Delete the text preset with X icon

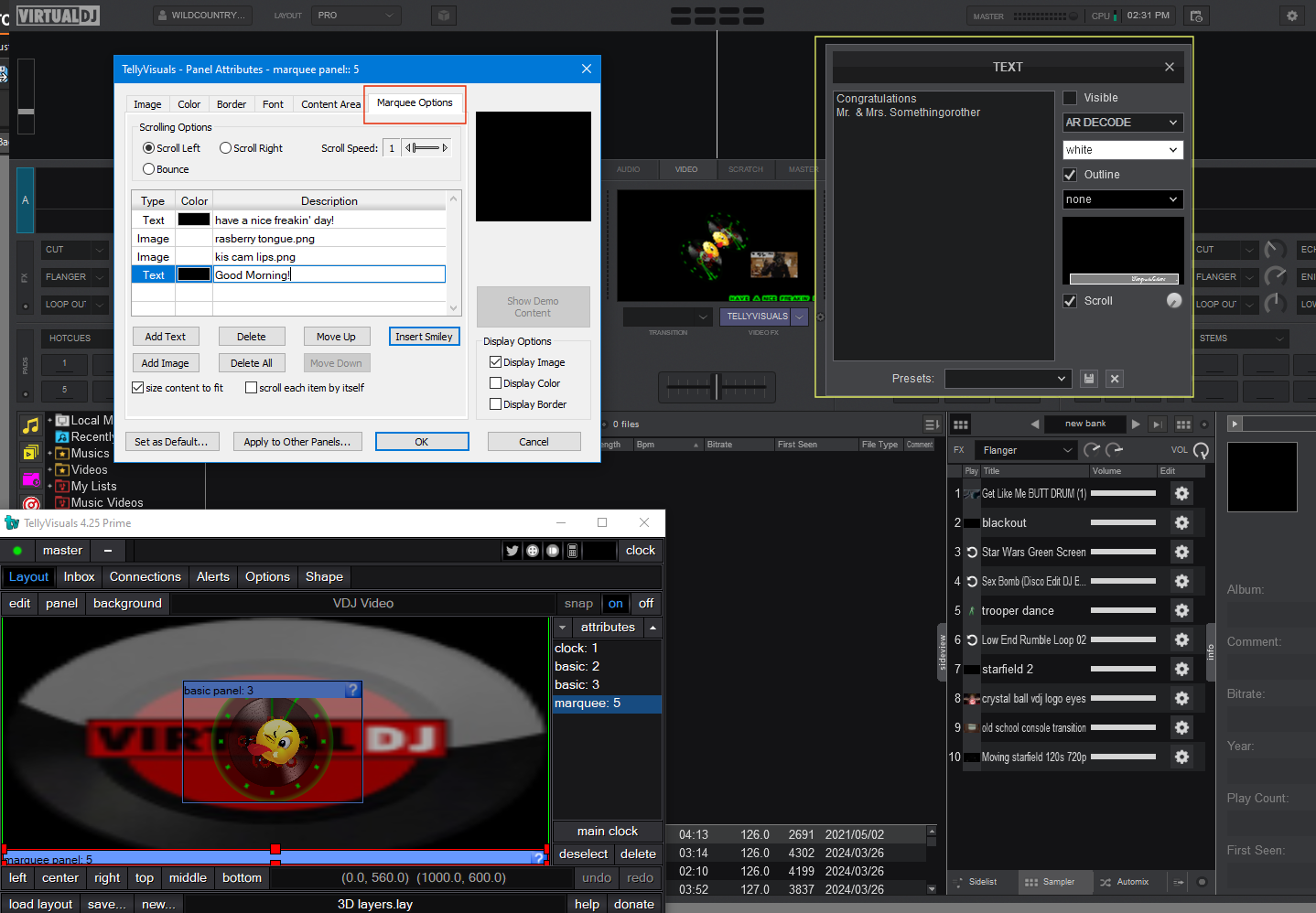(x=1115, y=379)
